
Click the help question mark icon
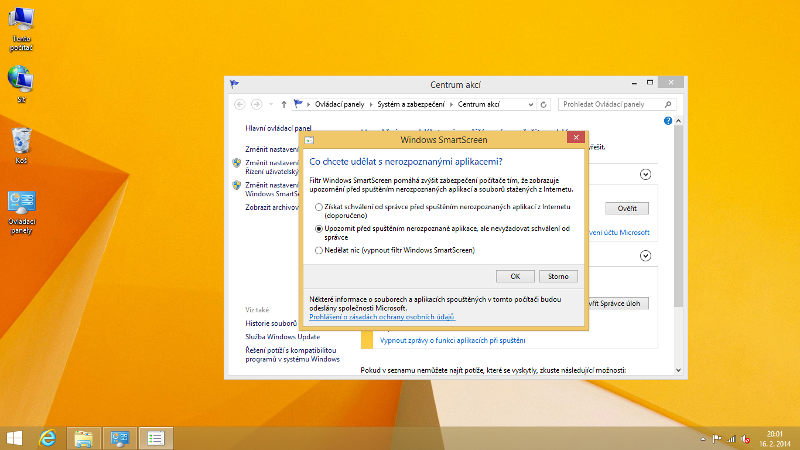[x=667, y=121]
